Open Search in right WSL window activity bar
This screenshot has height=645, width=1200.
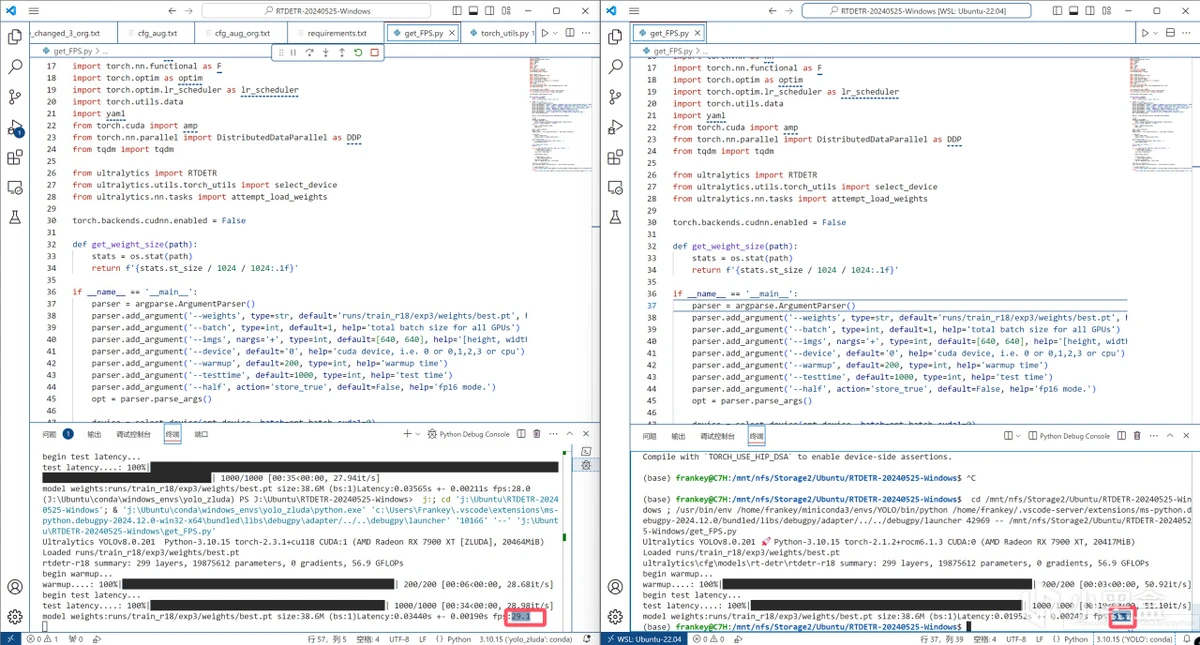(x=615, y=67)
